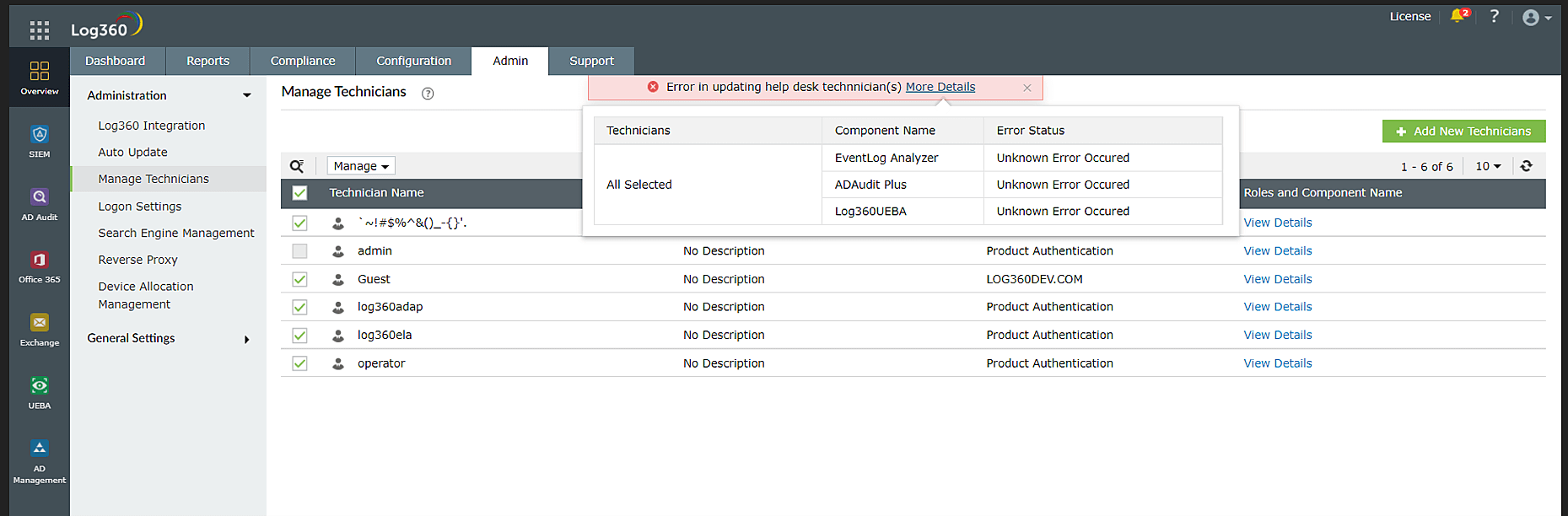Open the Office 365 sidebar icon
Viewport: 1568px width, 516px height.
40,266
